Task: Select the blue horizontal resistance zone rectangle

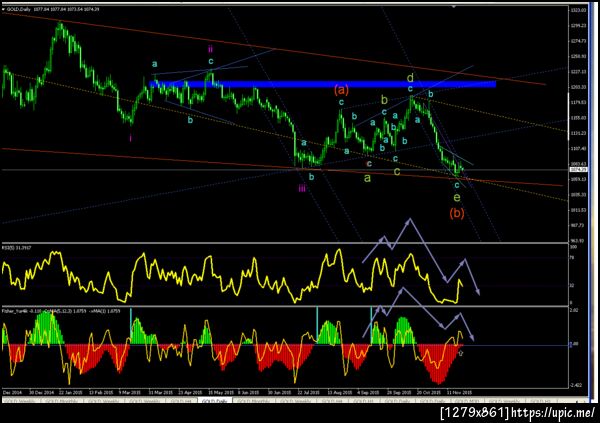Action: (x=323, y=84)
